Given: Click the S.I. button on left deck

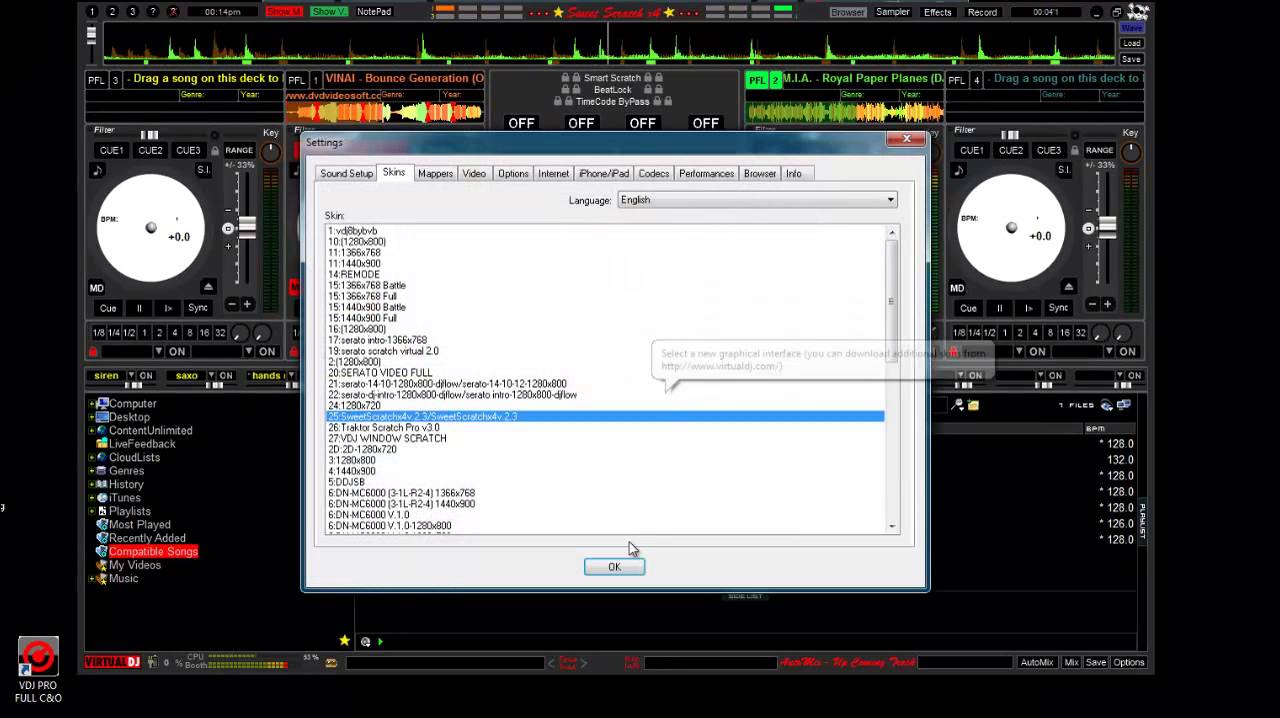Looking at the screenshot, I should (203, 170).
